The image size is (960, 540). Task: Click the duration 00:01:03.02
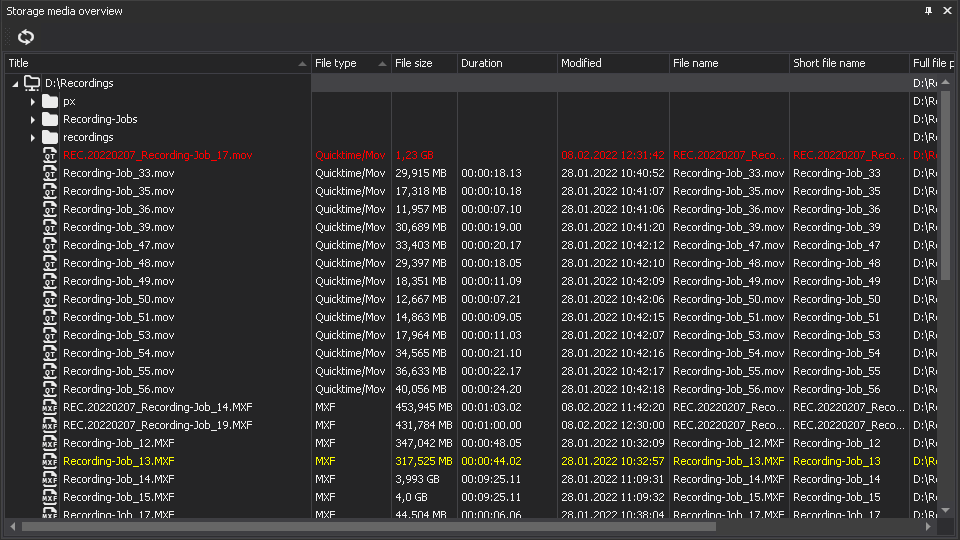[x=492, y=407]
